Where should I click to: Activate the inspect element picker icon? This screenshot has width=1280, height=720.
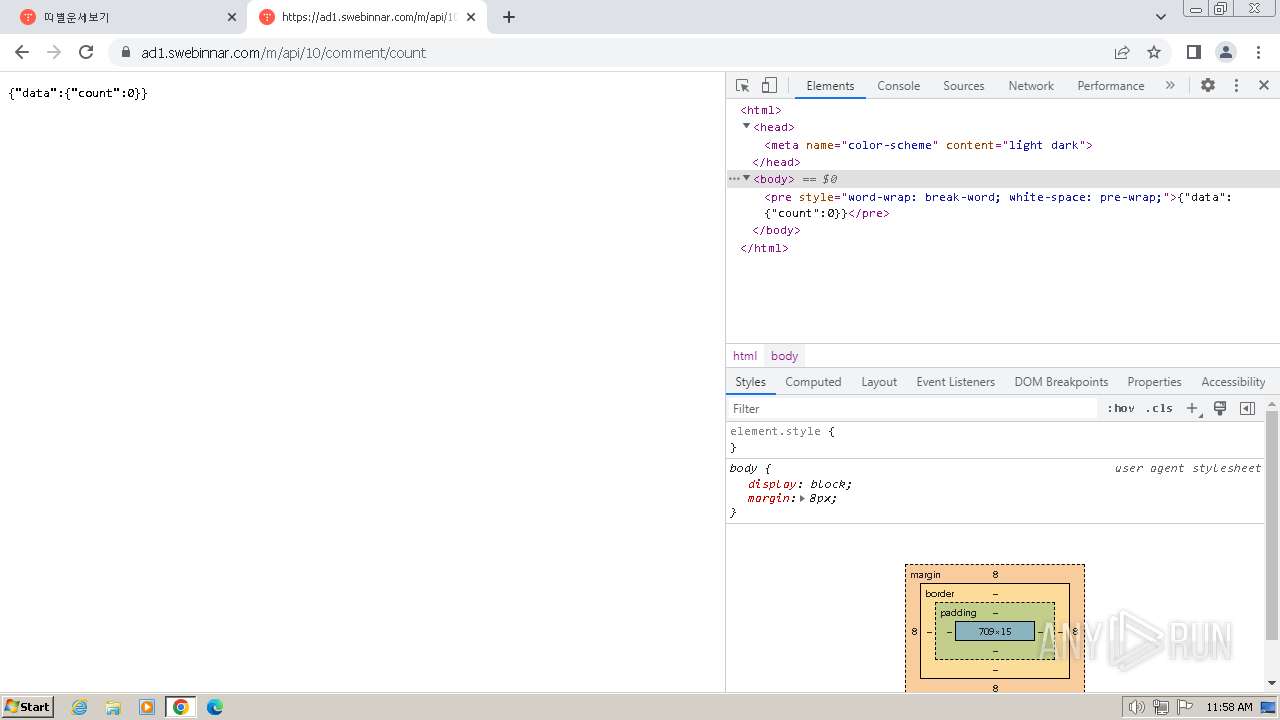742,86
